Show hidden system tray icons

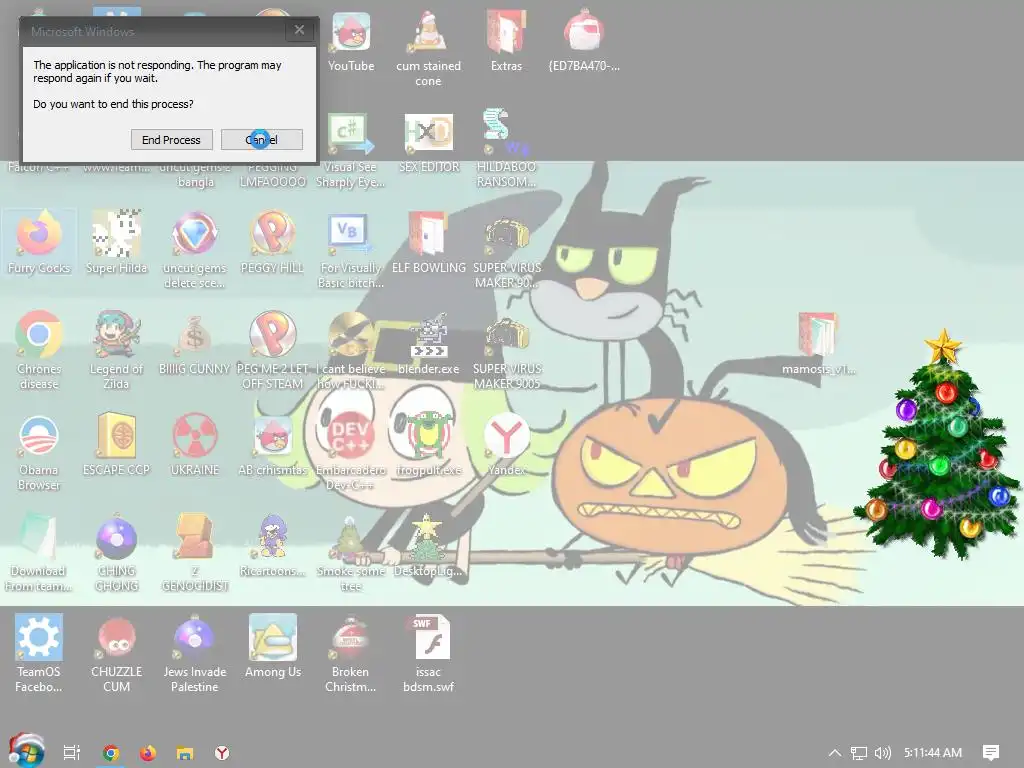click(835, 753)
